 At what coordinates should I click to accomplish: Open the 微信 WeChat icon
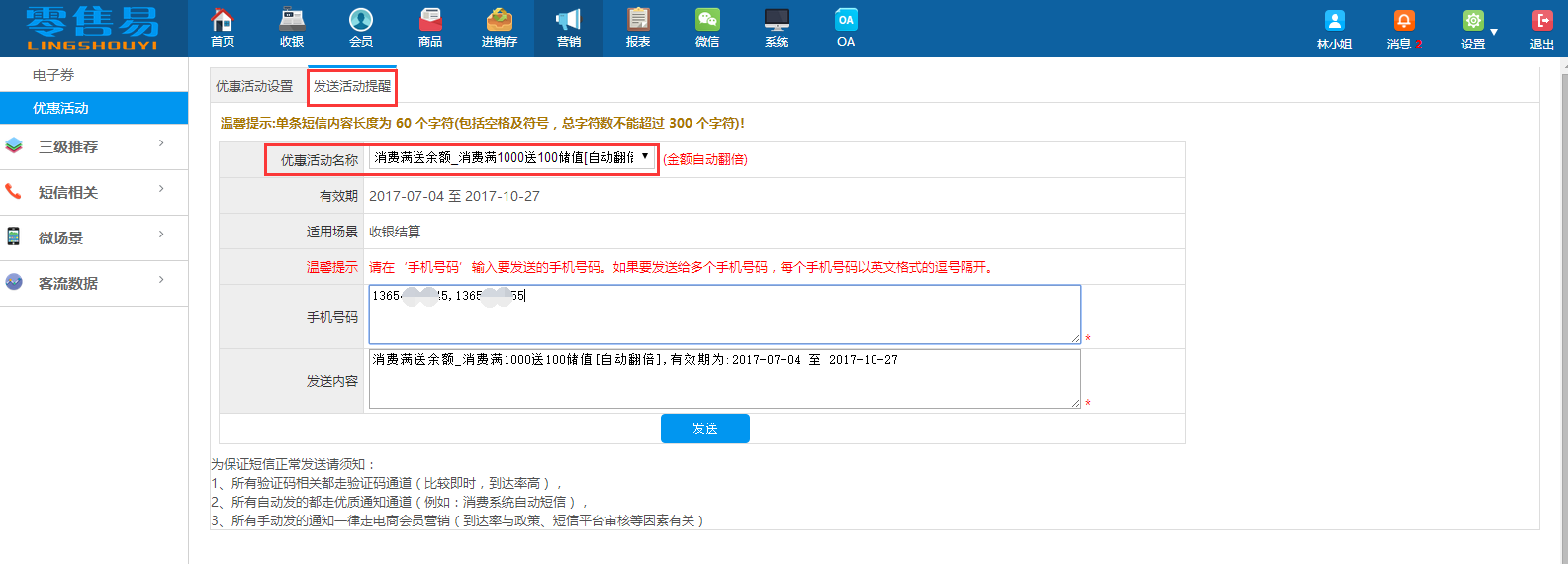[707, 20]
